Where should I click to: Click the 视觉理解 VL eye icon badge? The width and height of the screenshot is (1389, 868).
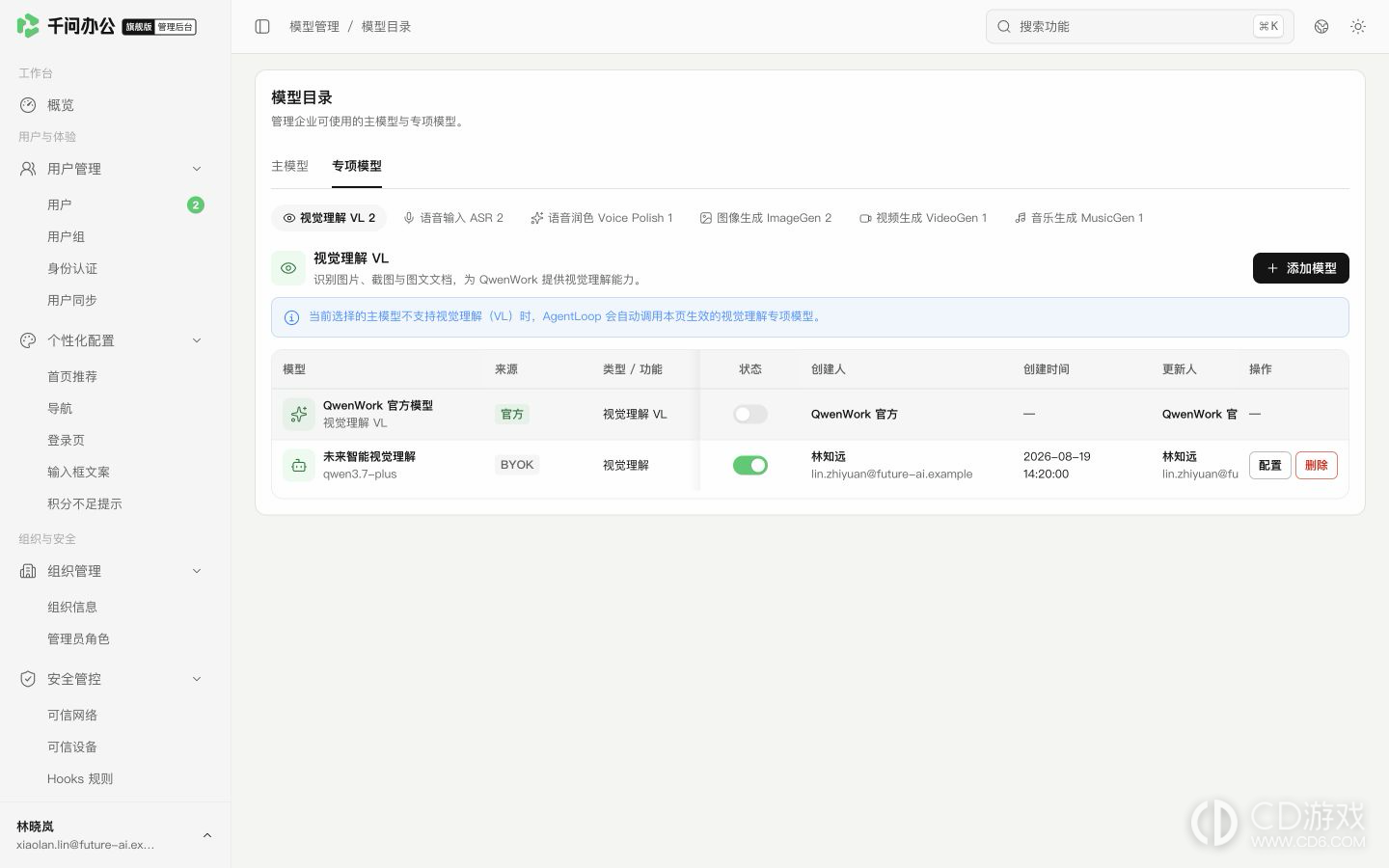[x=288, y=268]
